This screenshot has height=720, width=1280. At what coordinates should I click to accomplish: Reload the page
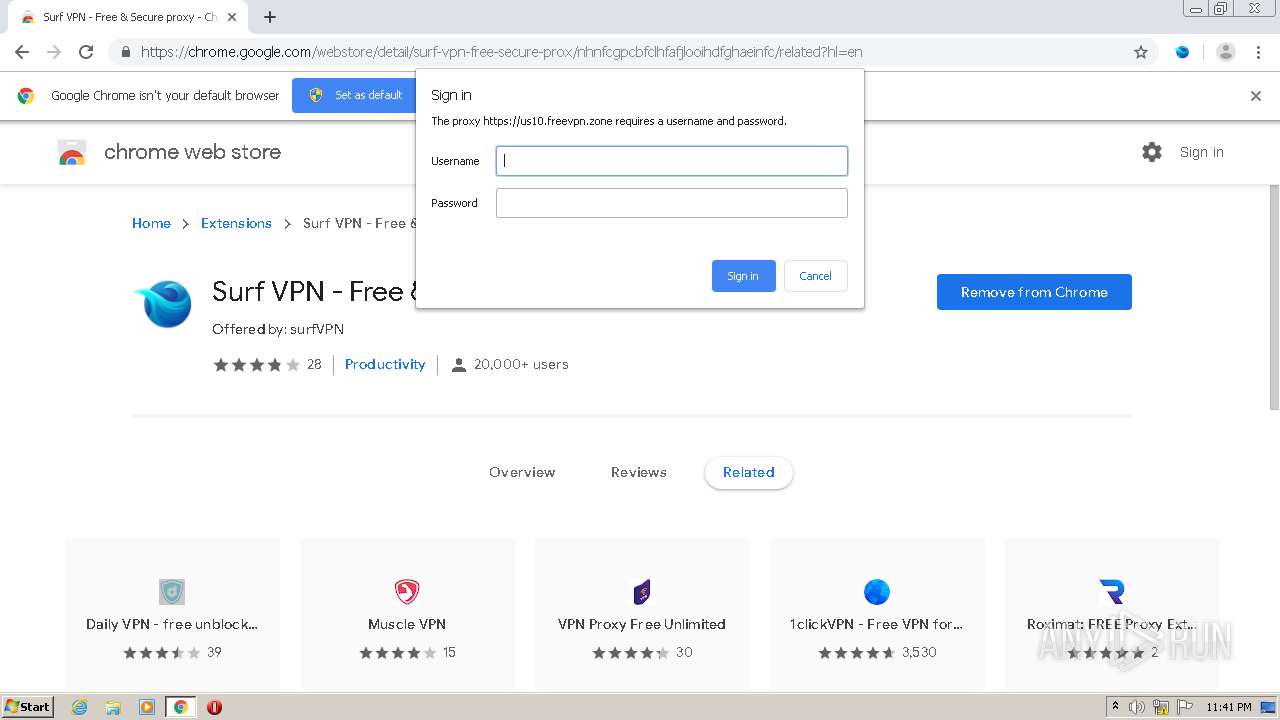86,52
